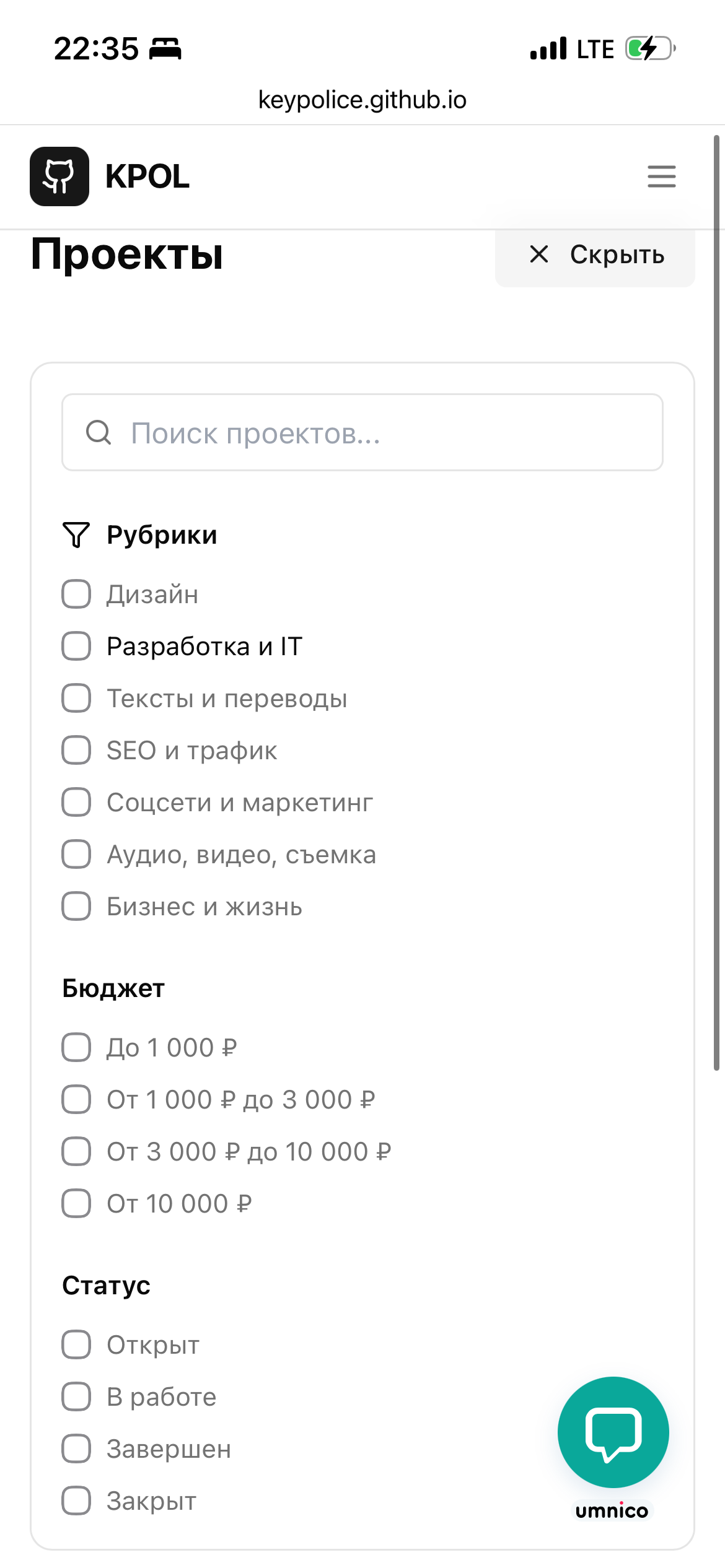Click the magnifier icon in the search field

point(98,433)
